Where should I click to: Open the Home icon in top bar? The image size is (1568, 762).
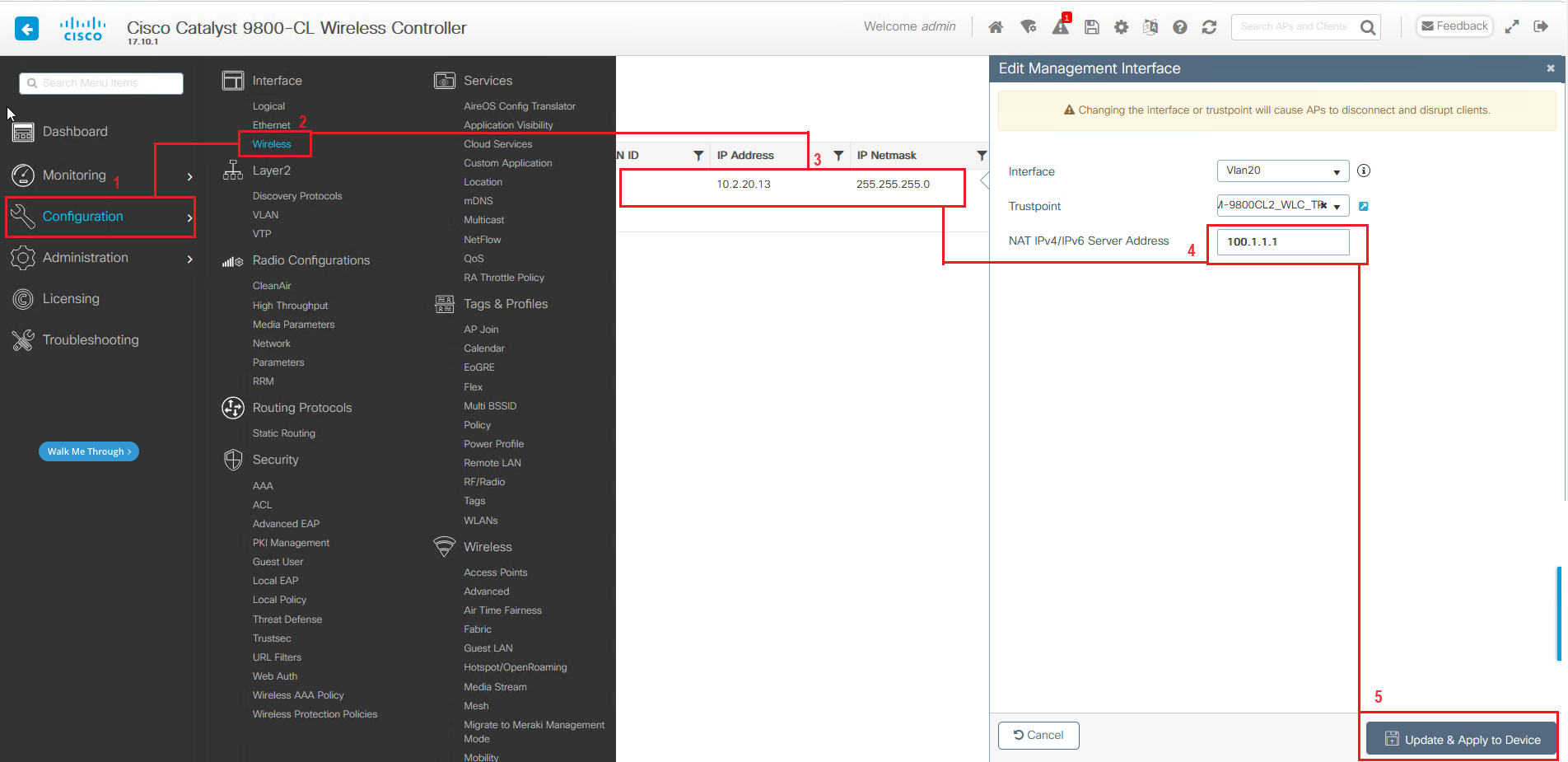[996, 27]
